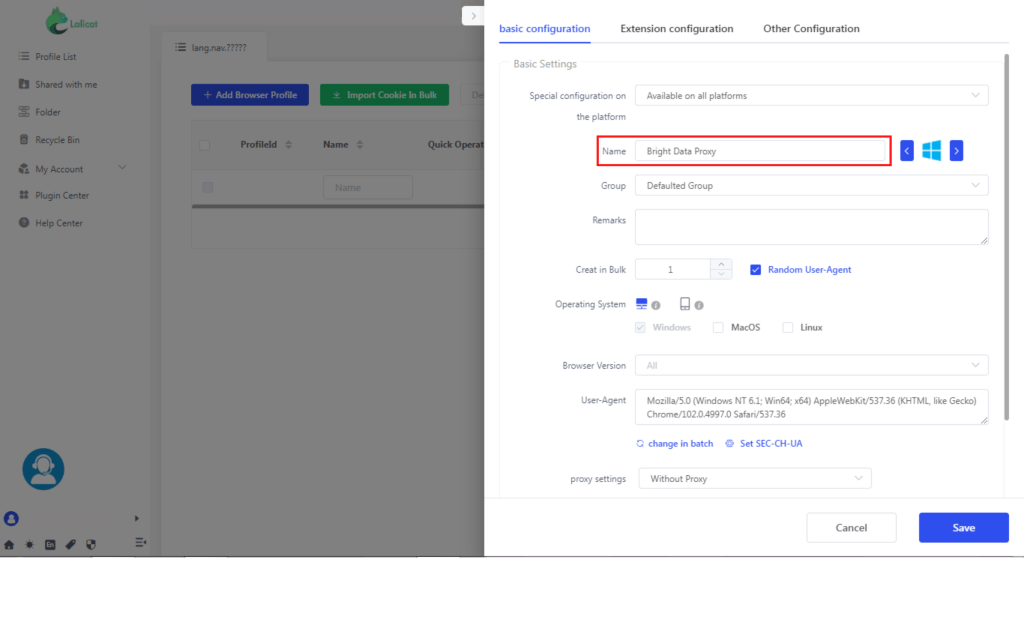Select the mobile operating system icon
Screen dimensions: 1024x640
coord(687,302)
